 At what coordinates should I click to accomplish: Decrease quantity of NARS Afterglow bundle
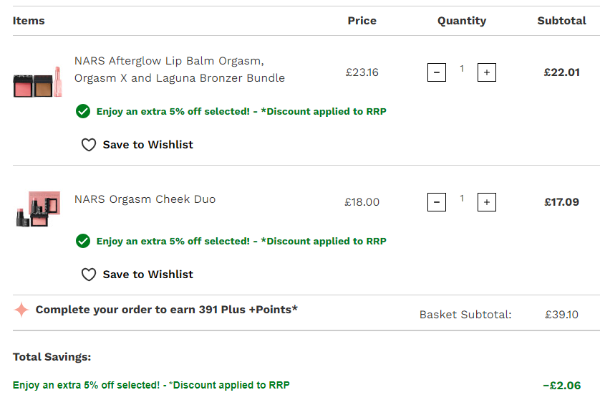(x=436, y=72)
